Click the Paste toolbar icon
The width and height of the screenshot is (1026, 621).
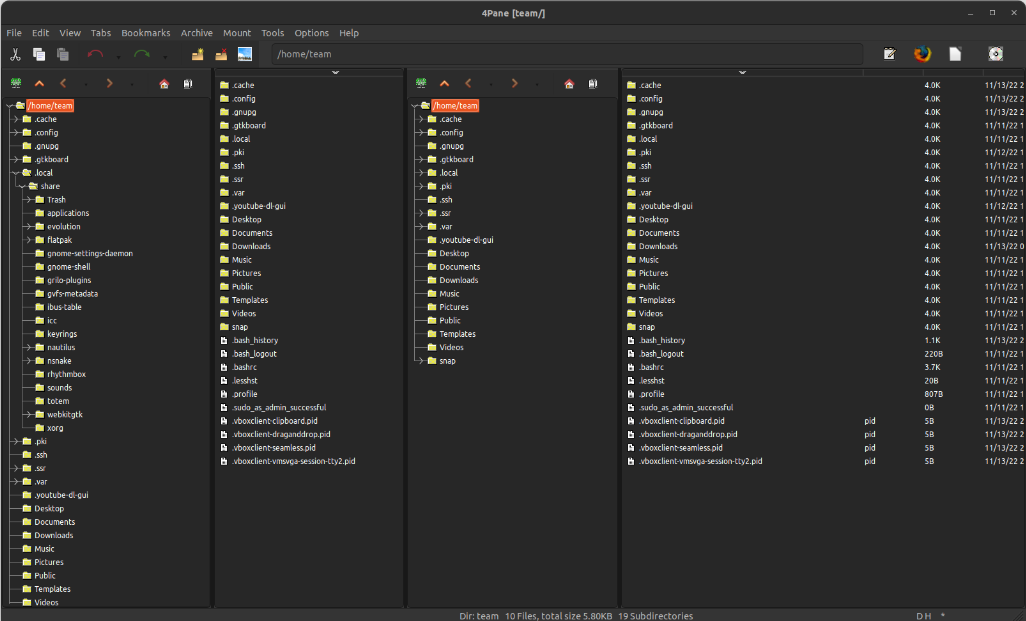click(x=63, y=54)
